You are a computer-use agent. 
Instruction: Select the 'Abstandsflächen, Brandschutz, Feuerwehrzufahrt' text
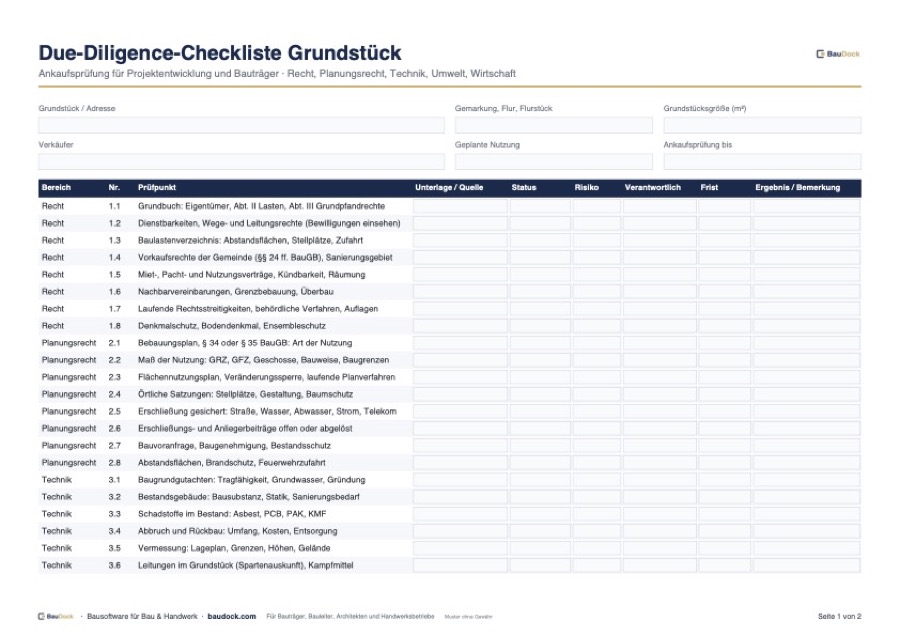coord(231,463)
